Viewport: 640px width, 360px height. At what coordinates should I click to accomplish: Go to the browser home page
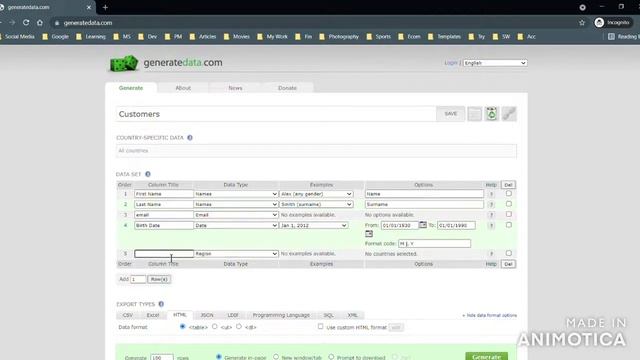click(x=40, y=23)
